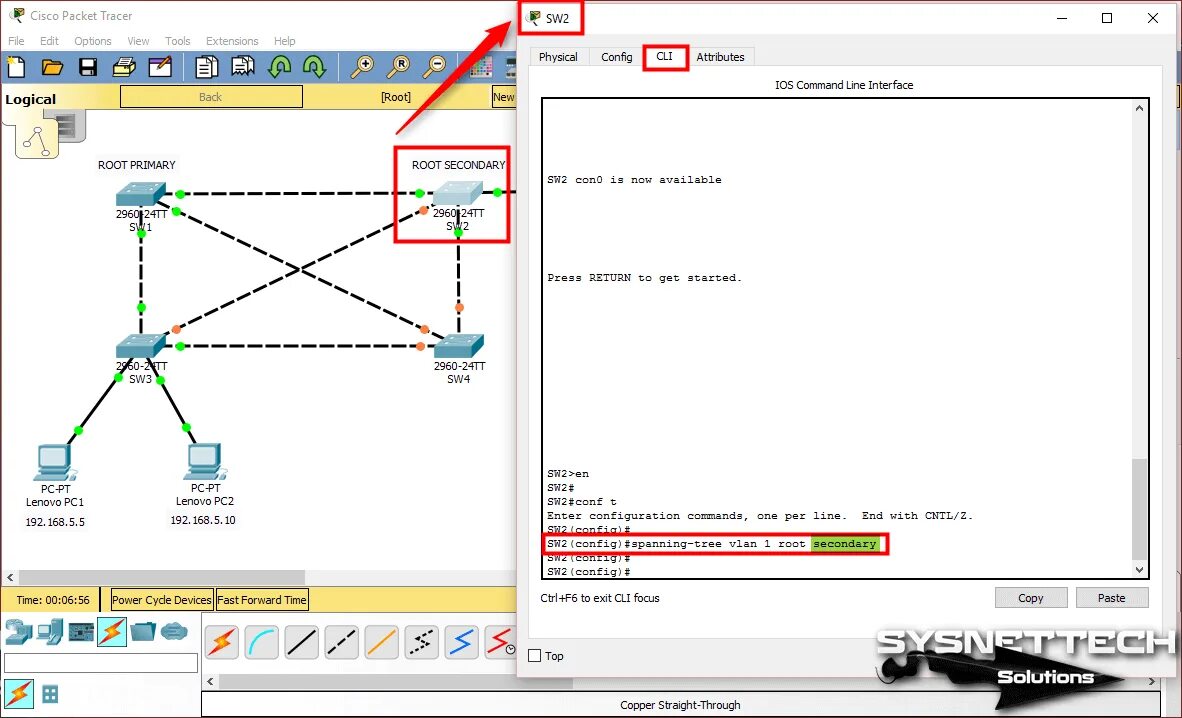Image resolution: width=1182 pixels, height=718 pixels.
Task: Switch to Config tab in SW2 window
Action: click(x=617, y=57)
